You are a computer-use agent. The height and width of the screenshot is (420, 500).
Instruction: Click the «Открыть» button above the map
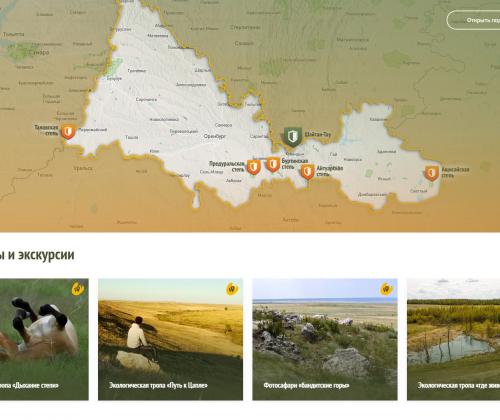click(473, 20)
